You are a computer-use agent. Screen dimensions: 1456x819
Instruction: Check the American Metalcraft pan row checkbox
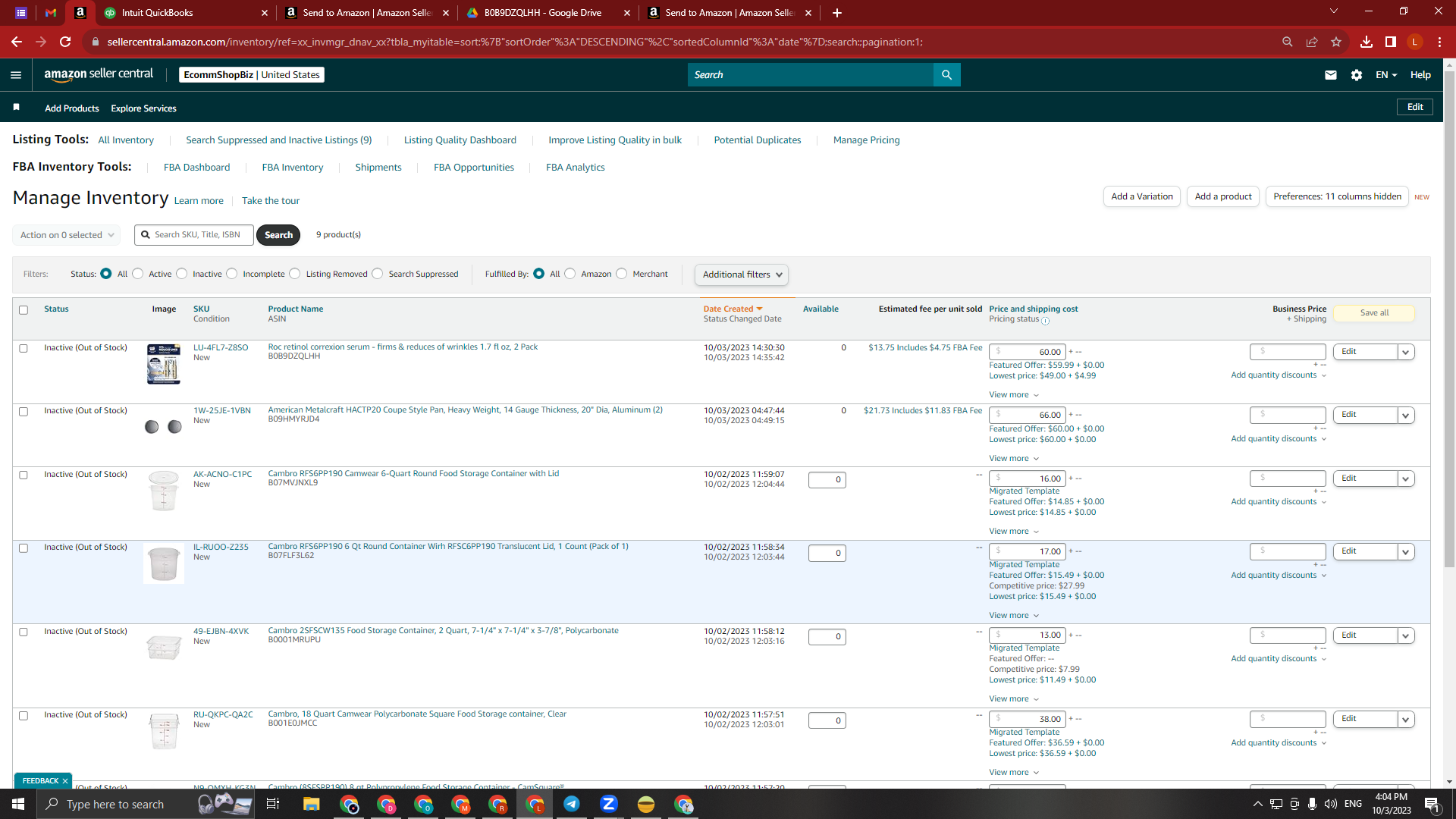click(24, 412)
